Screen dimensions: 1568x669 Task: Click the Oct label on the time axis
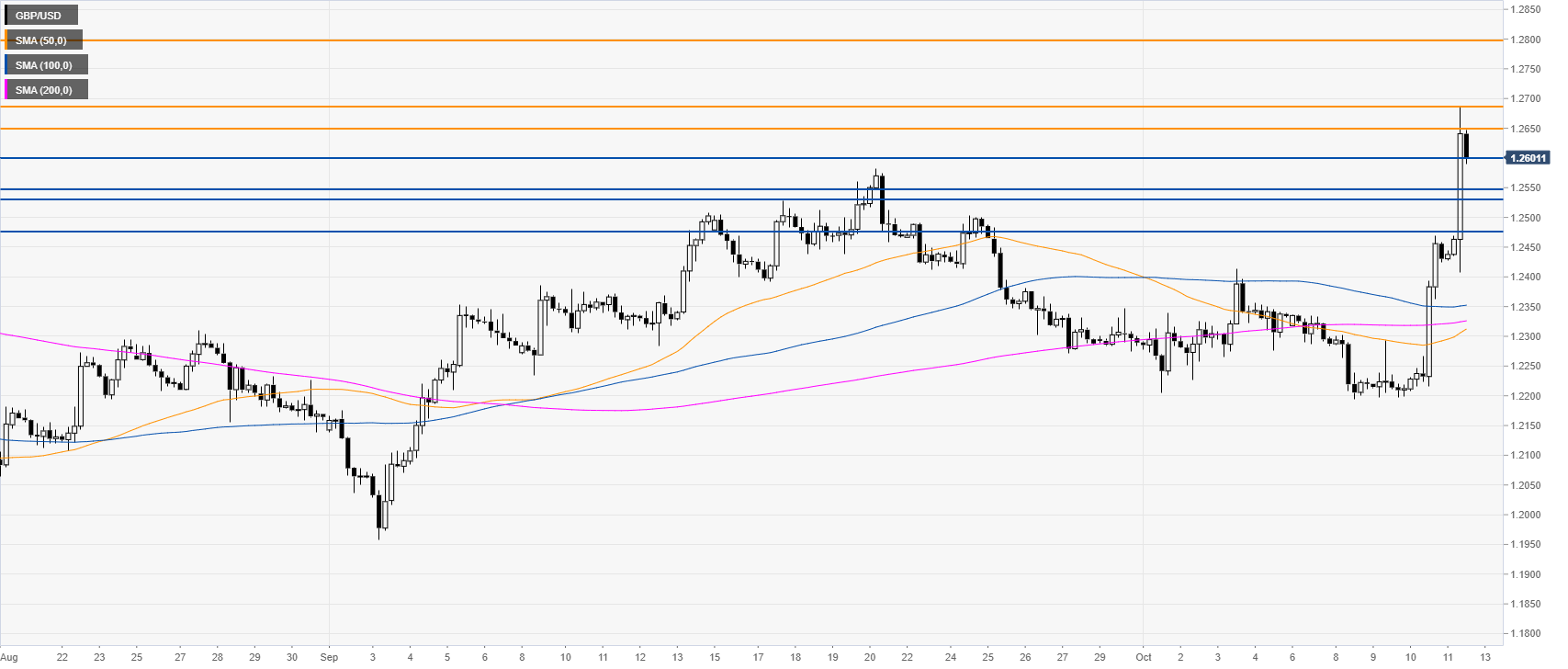pos(1144,657)
